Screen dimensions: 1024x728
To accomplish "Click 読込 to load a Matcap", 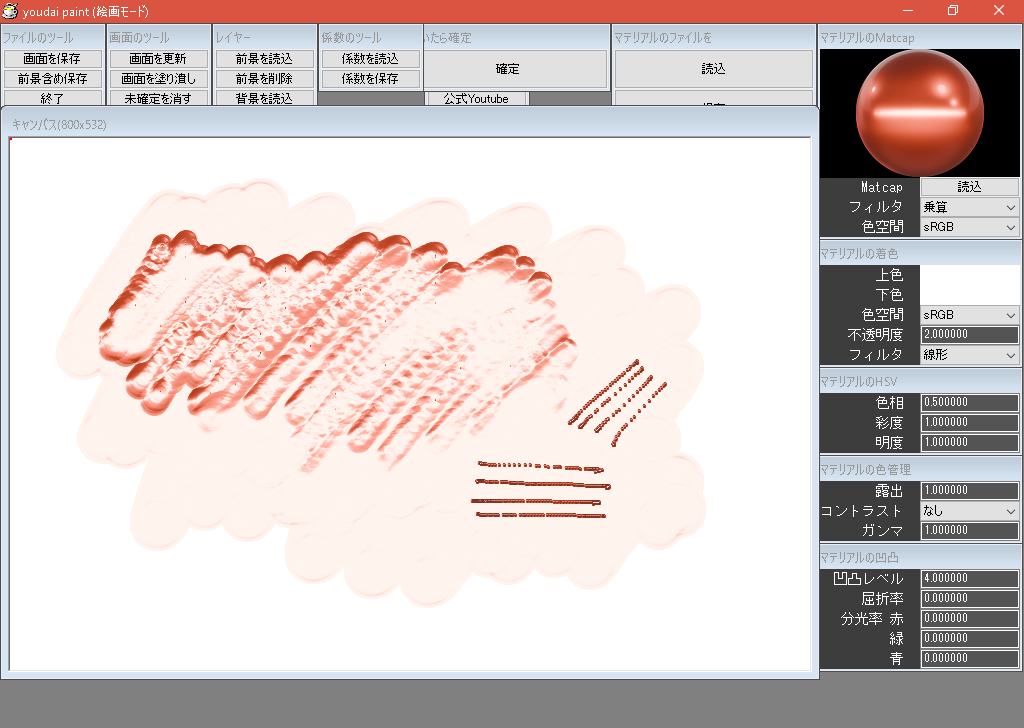I will (x=968, y=187).
